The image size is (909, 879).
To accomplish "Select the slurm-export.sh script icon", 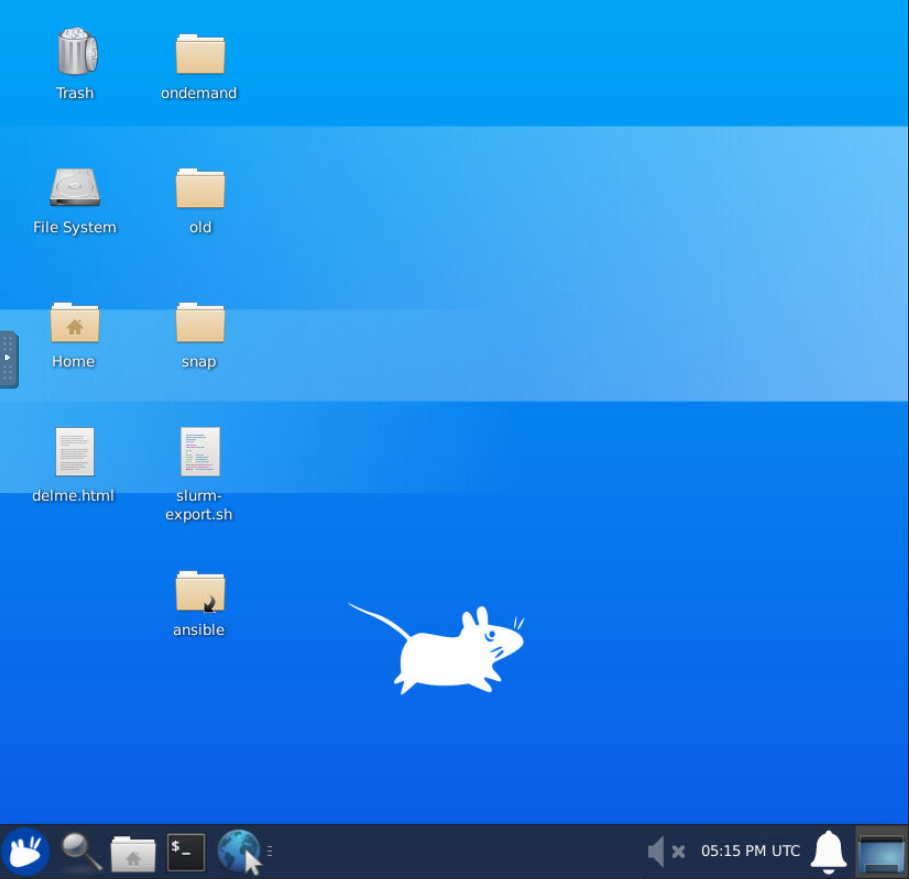I will (x=200, y=452).
